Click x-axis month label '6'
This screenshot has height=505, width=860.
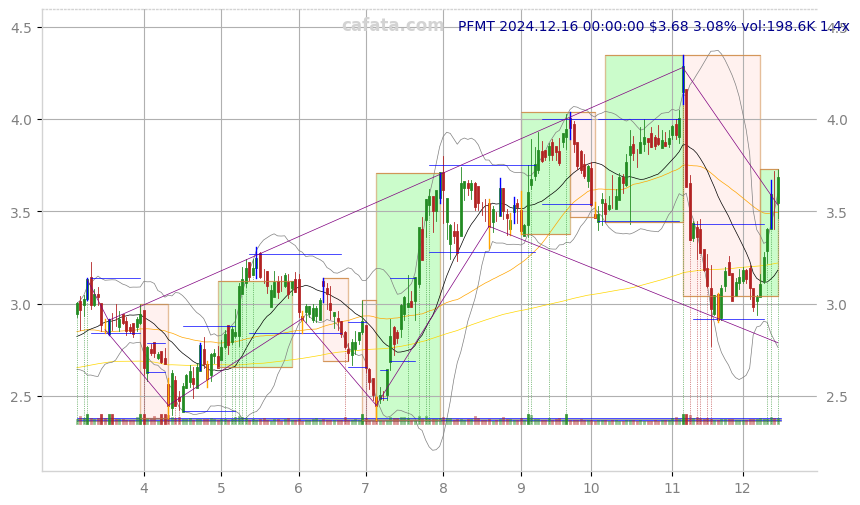coord(299,488)
